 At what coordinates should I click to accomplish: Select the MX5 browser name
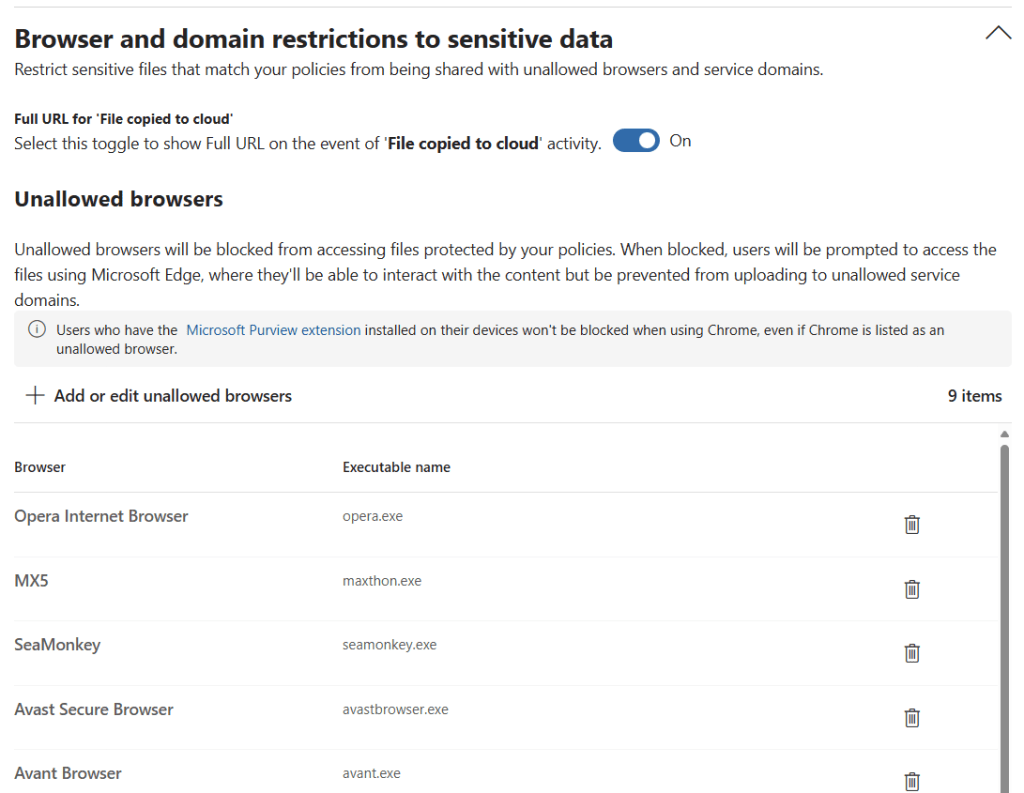point(31,581)
